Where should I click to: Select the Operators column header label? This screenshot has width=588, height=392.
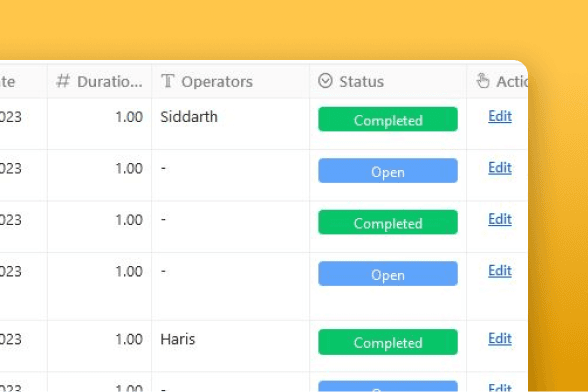point(217,82)
